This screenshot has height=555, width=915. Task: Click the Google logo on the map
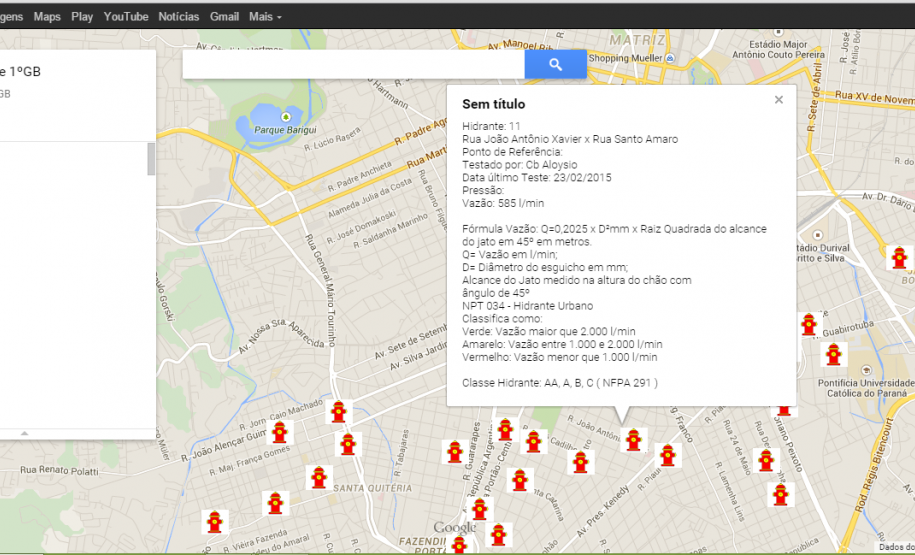pyautogui.click(x=455, y=528)
